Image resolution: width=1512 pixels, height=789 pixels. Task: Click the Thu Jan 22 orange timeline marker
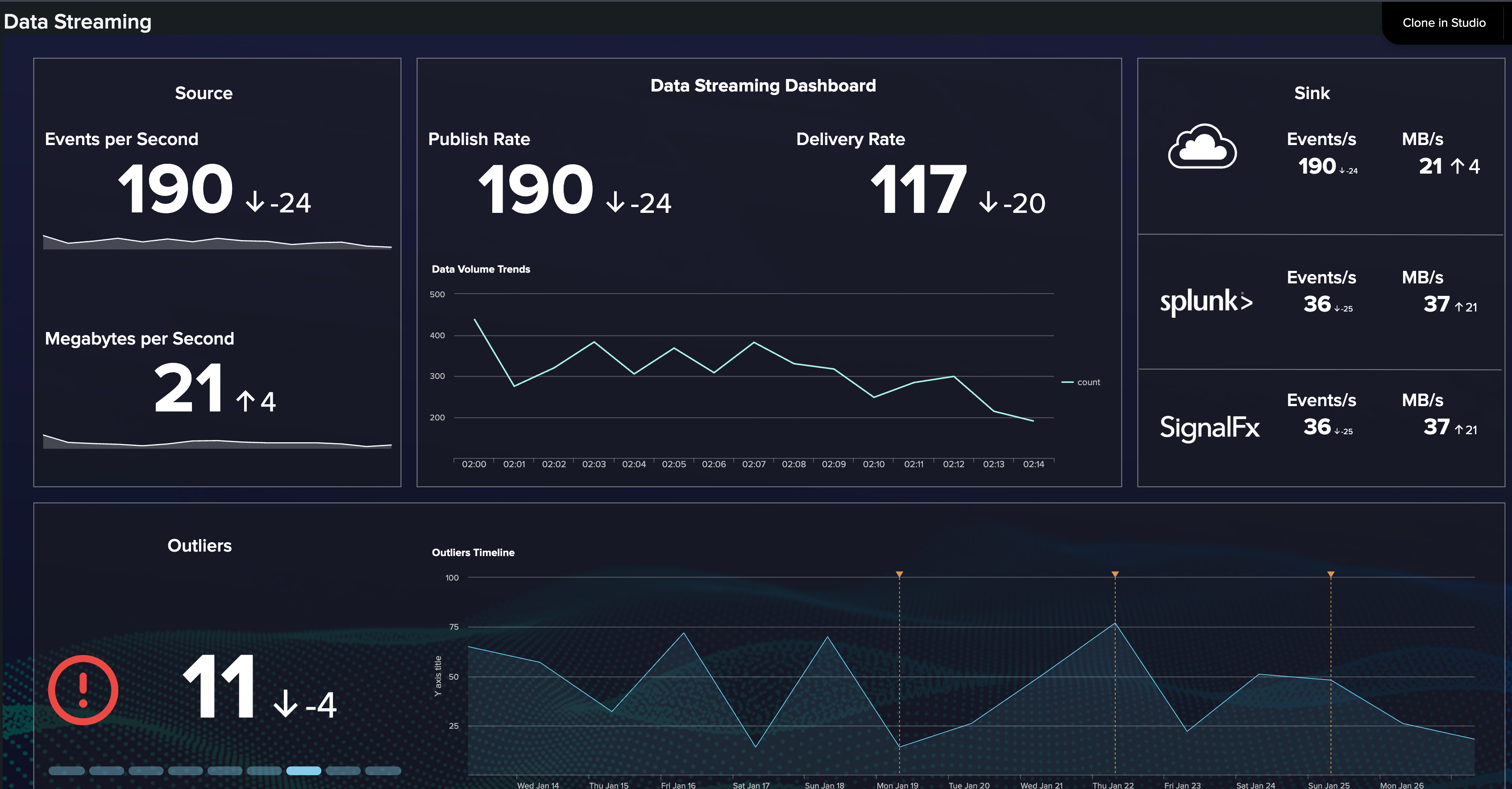[x=1115, y=574]
